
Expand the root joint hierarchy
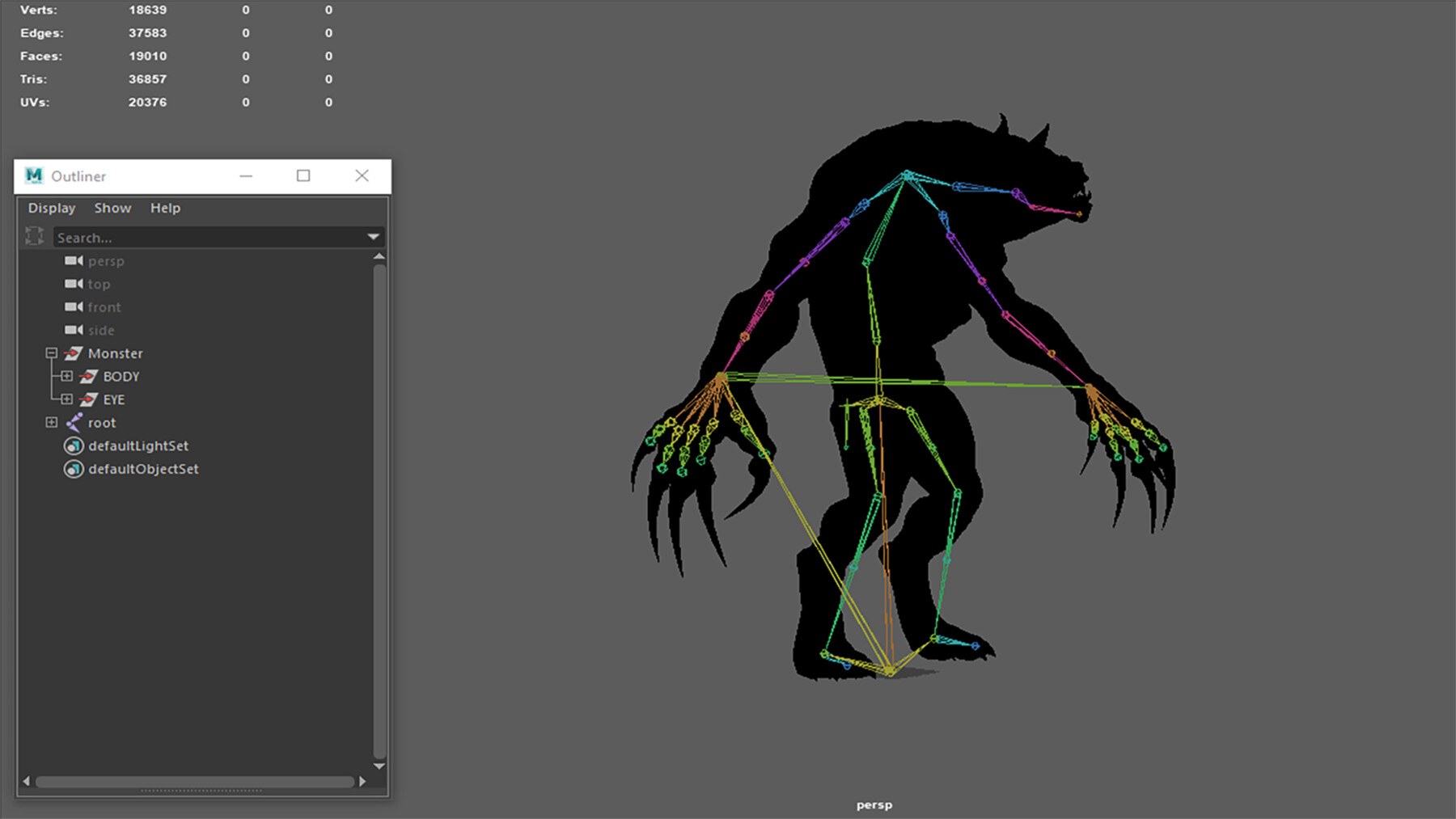(52, 422)
